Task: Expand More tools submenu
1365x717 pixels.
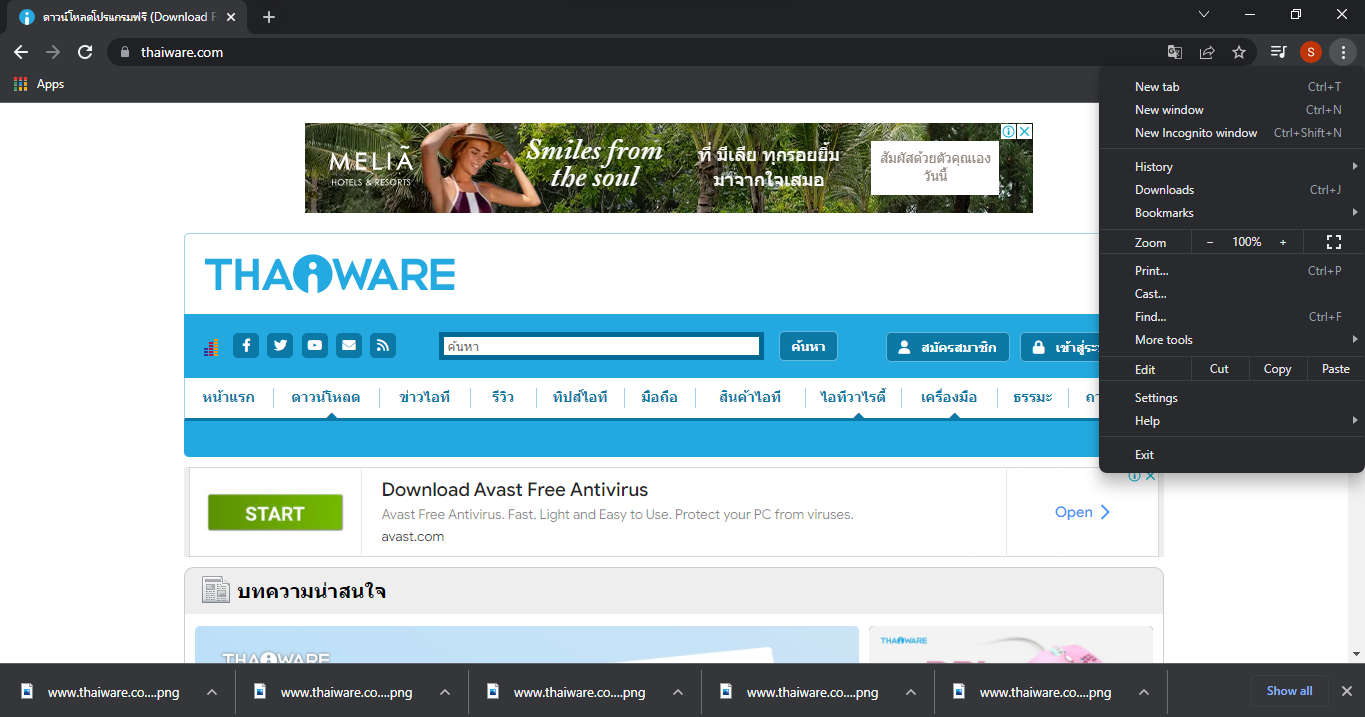Action: [1231, 340]
